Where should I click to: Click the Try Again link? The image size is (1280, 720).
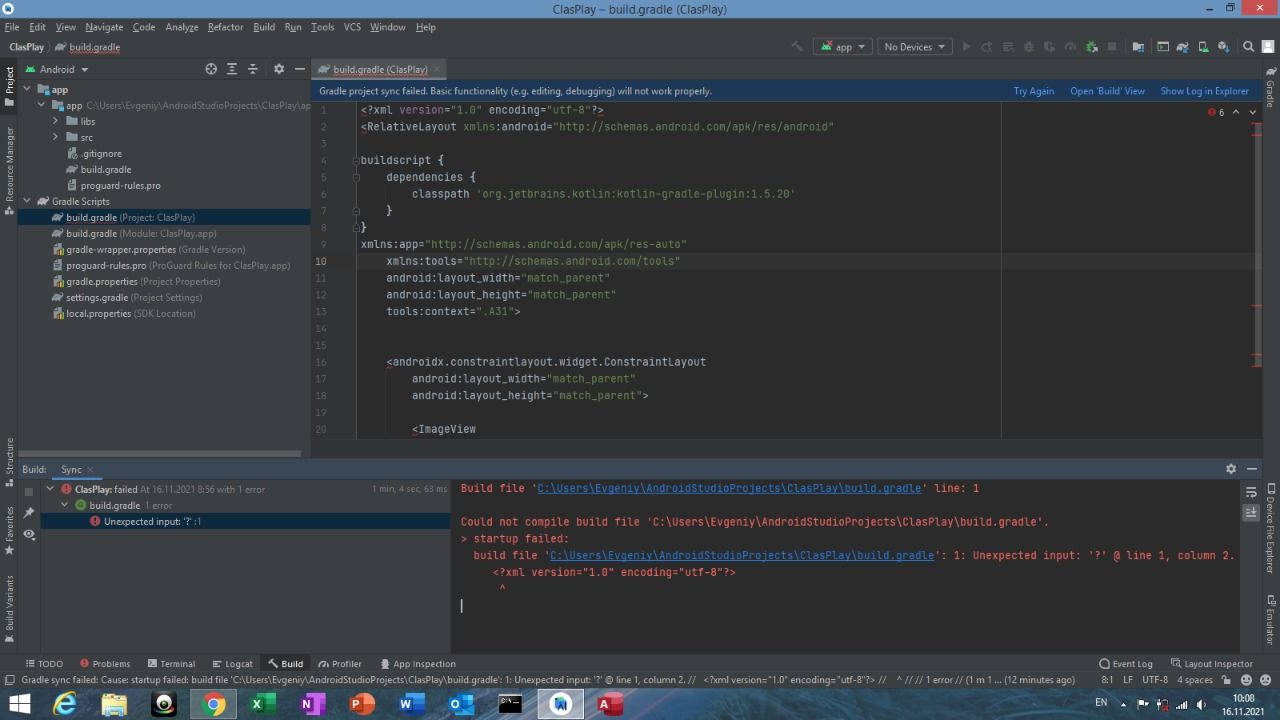(1033, 91)
